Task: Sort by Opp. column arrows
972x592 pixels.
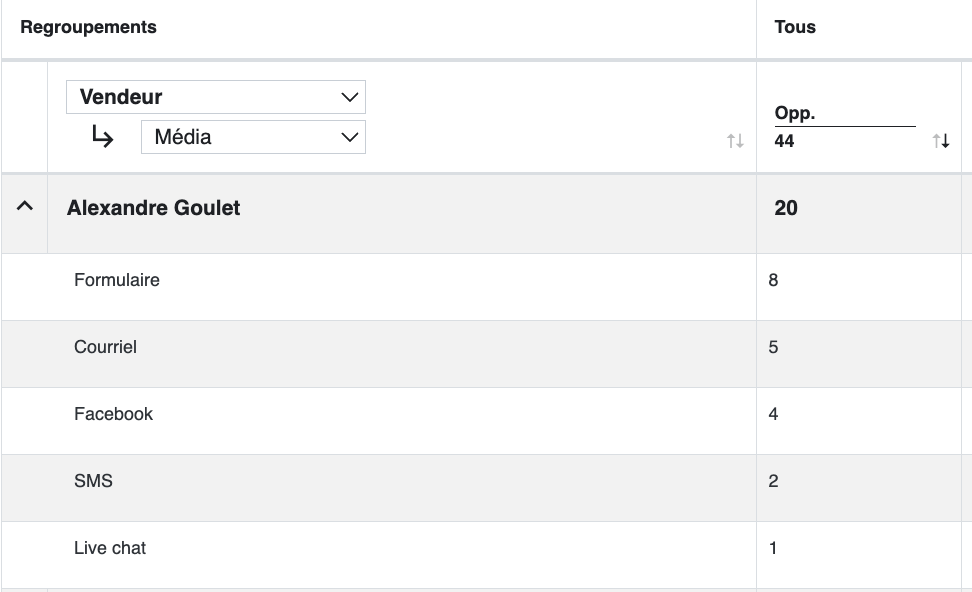Action: 940,141
